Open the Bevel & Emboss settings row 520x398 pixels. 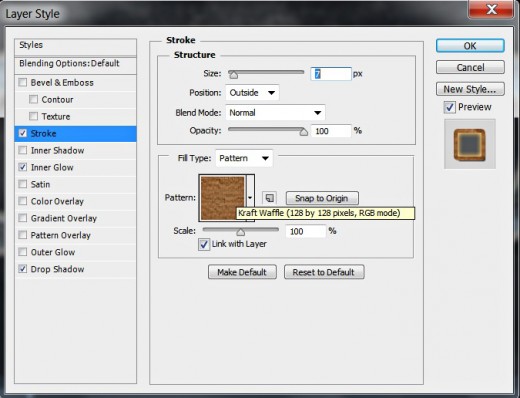(76, 82)
